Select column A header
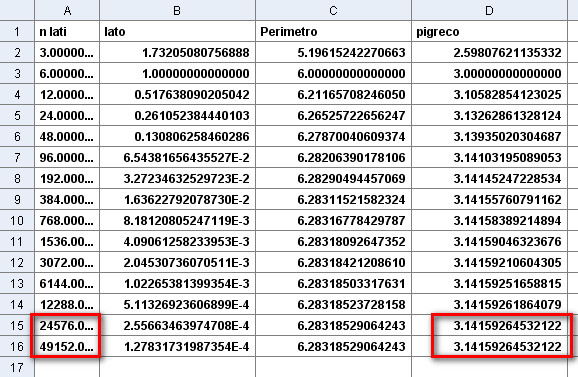Screen dimensions: 578x377 coord(67,10)
